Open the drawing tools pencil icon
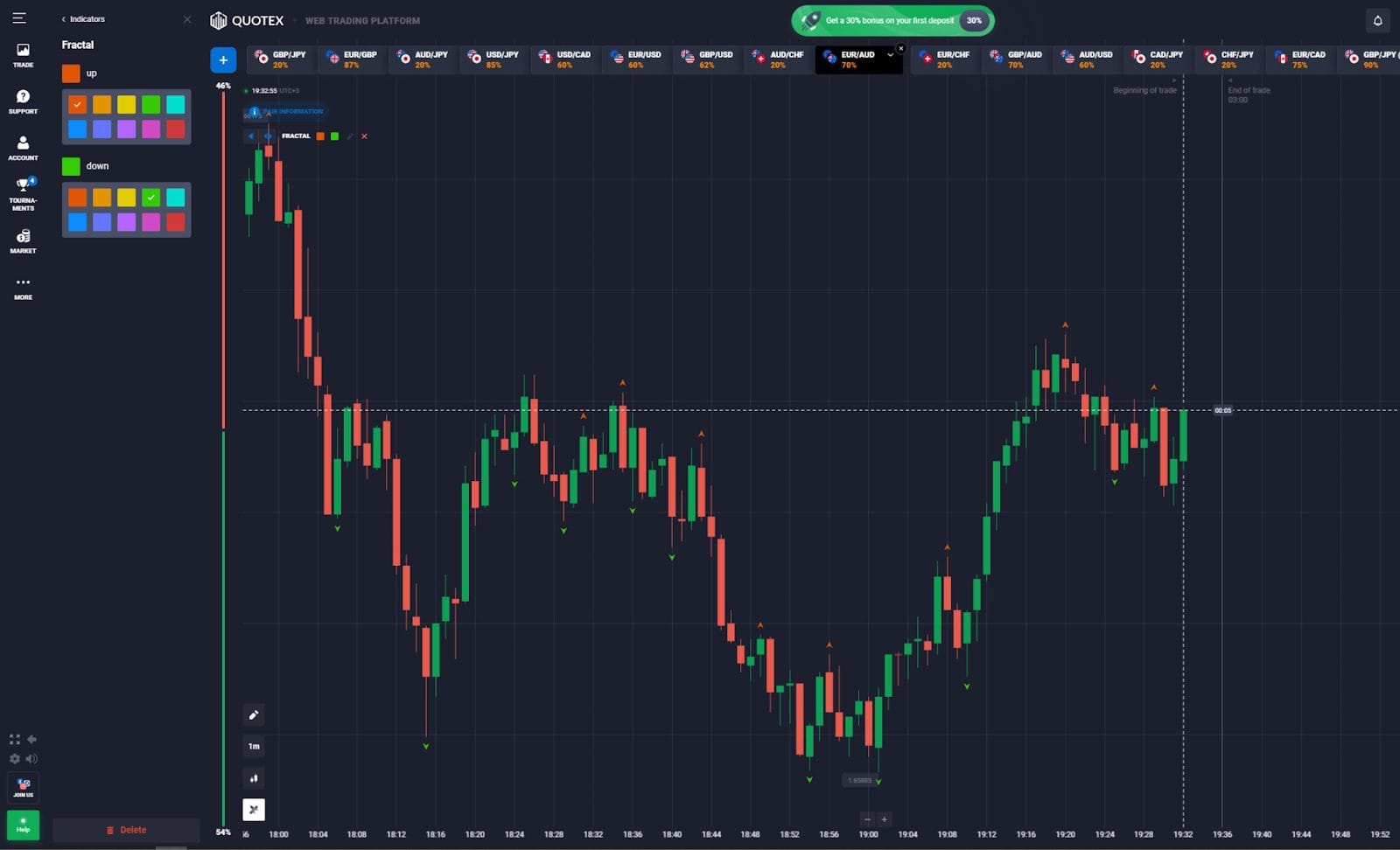The image size is (1400, 850). 254,715
